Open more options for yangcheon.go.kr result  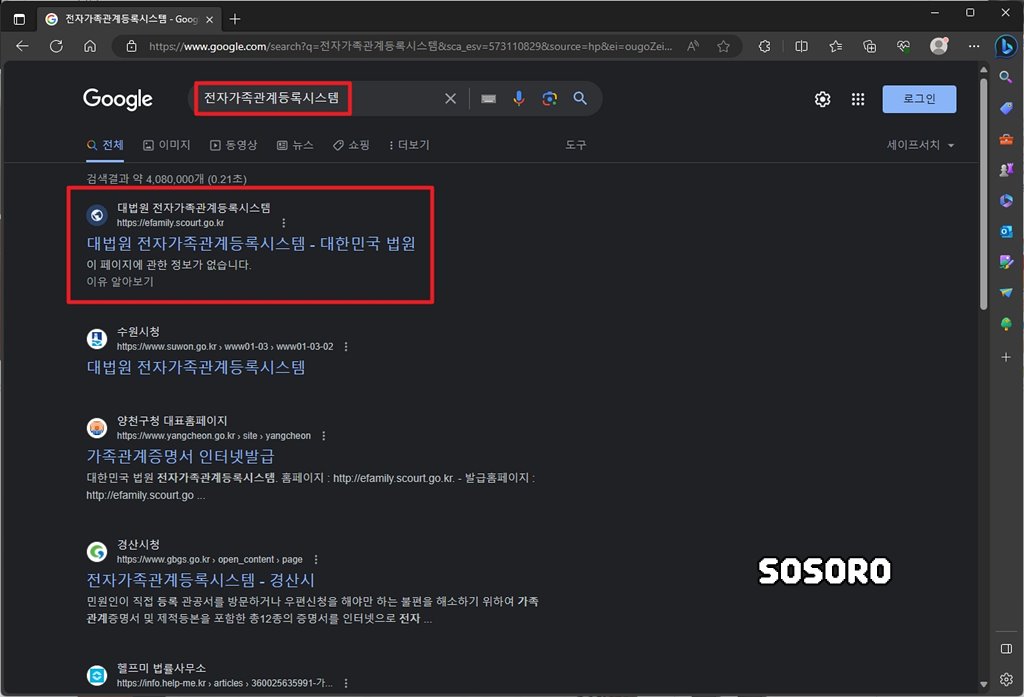click(x=324, y=436)
